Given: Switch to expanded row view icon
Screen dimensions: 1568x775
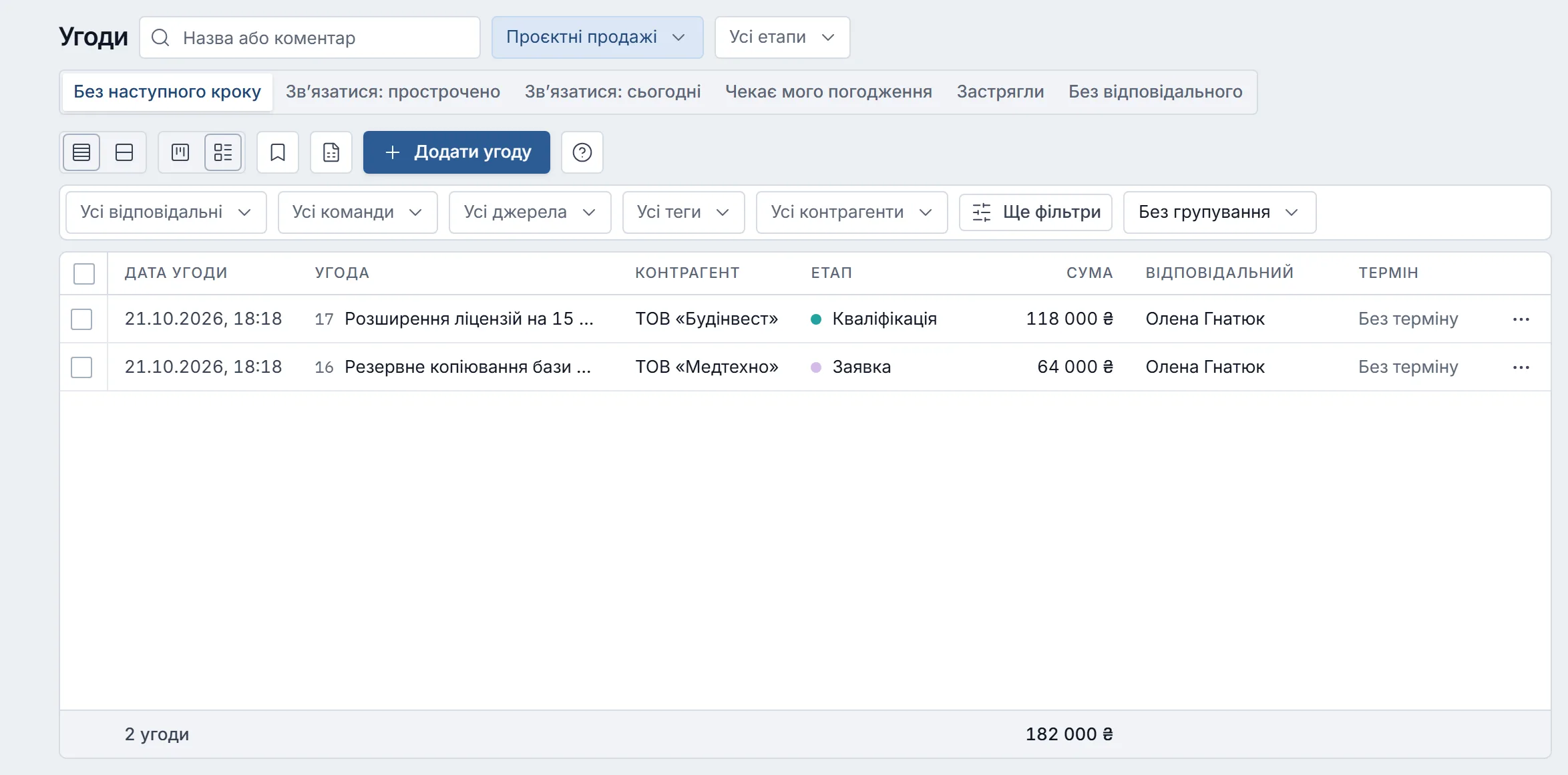Looking at the screenshot, I should click(x=124, y=152).
